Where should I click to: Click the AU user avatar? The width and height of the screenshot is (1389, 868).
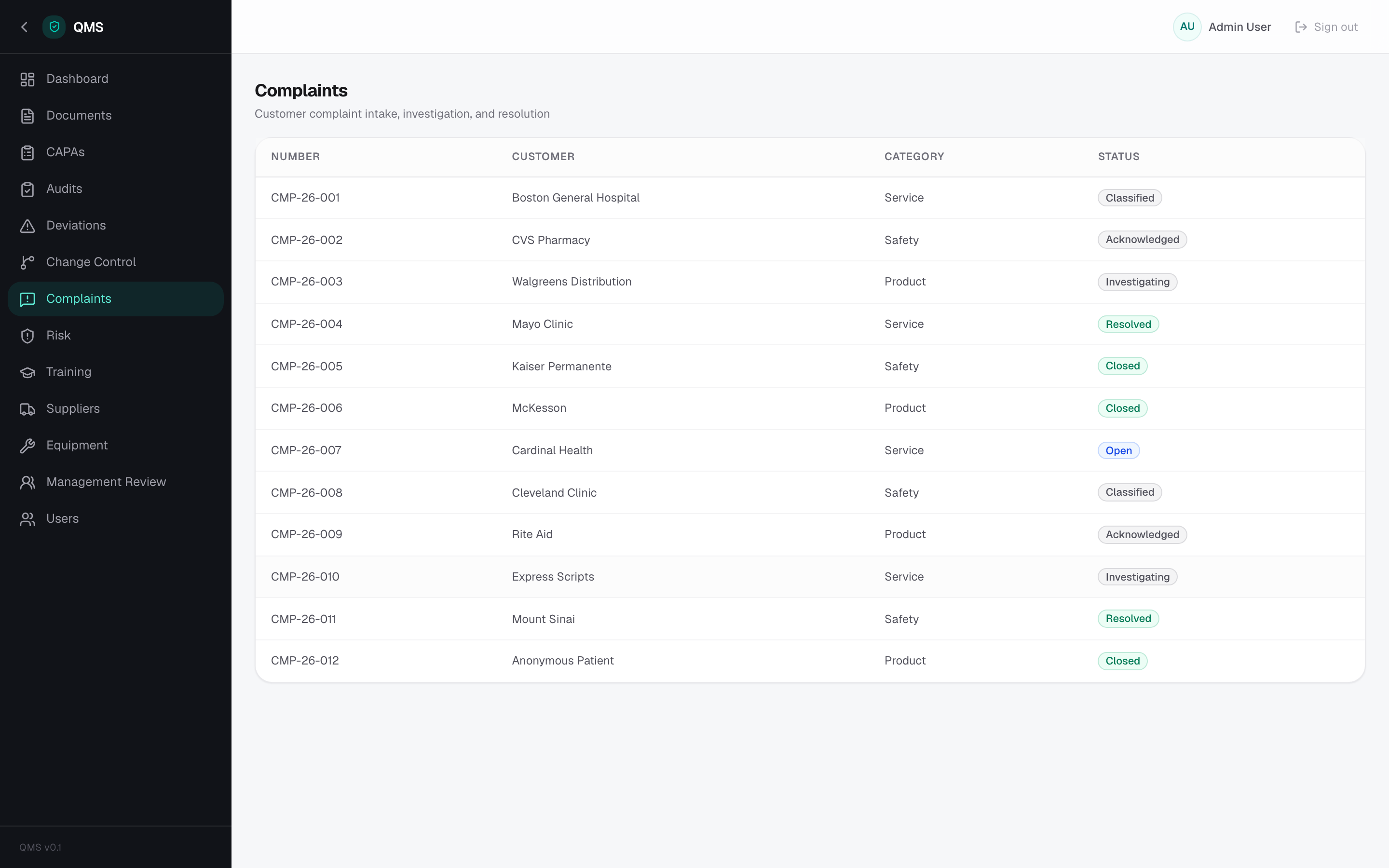(1187, 27)
